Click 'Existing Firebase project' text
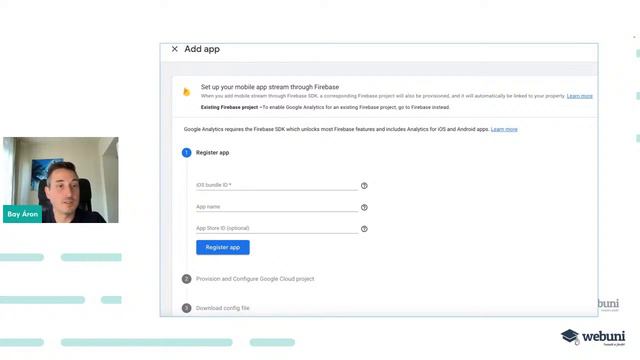Screen dimensions: 640x360 click(229, 107)
